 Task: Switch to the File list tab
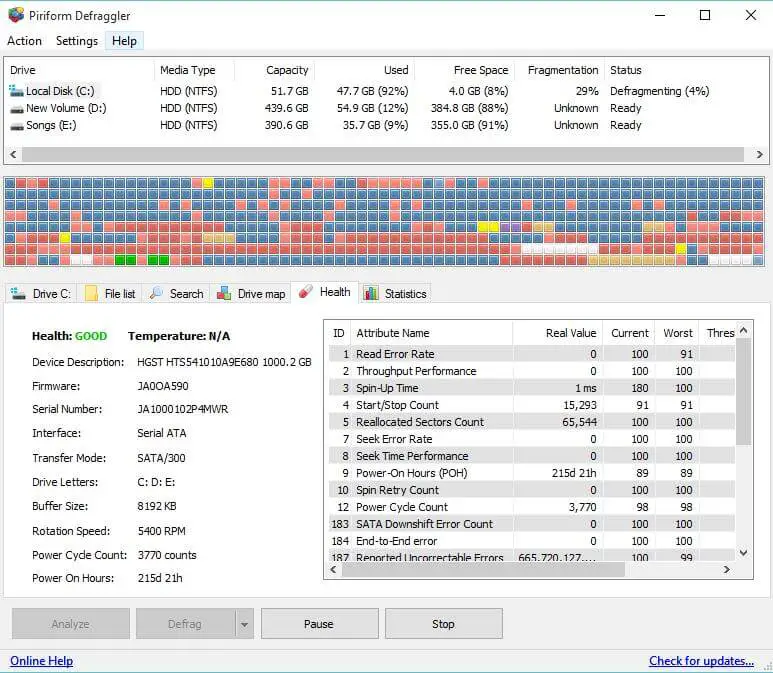pos(110,294)
